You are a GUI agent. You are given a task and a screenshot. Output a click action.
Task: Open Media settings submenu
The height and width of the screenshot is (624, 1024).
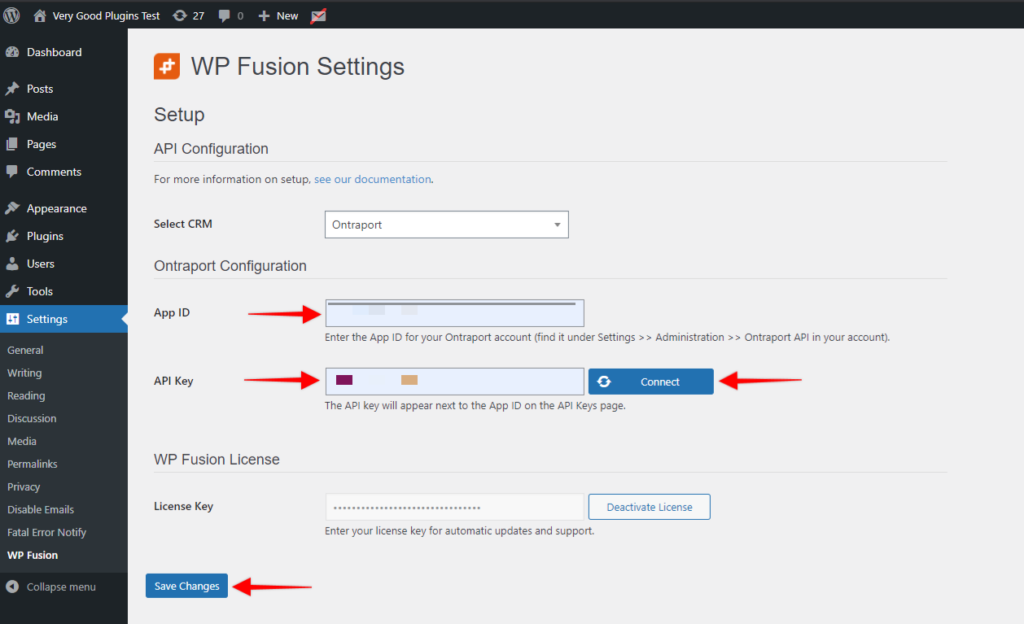(x=22, y=441)
